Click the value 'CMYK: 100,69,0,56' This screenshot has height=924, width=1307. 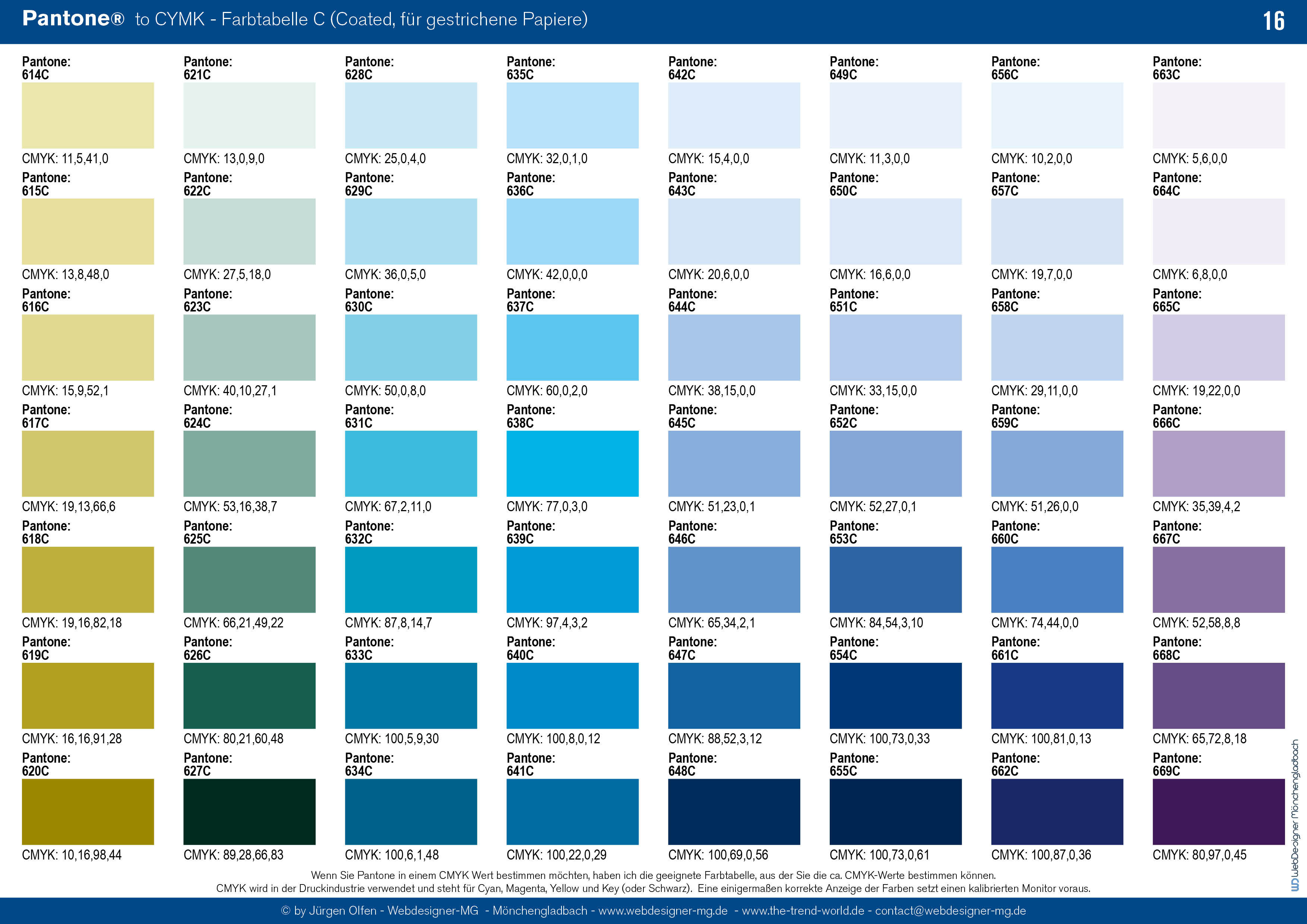click(718, 855)
